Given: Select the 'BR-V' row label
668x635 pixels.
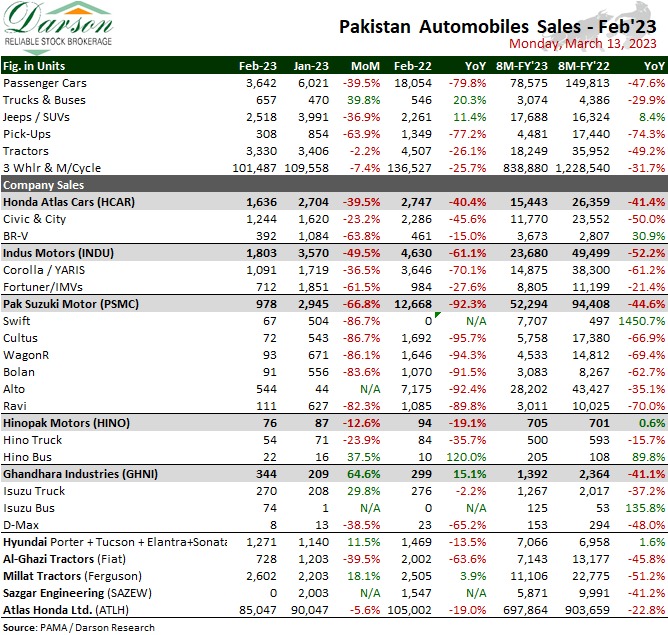Looking at the screenshot, I should (15, 236).
